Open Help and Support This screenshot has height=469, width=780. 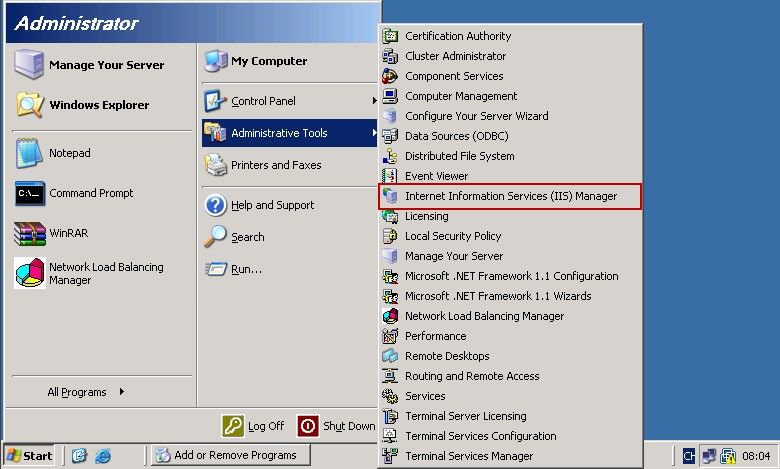tap(289, 205)
